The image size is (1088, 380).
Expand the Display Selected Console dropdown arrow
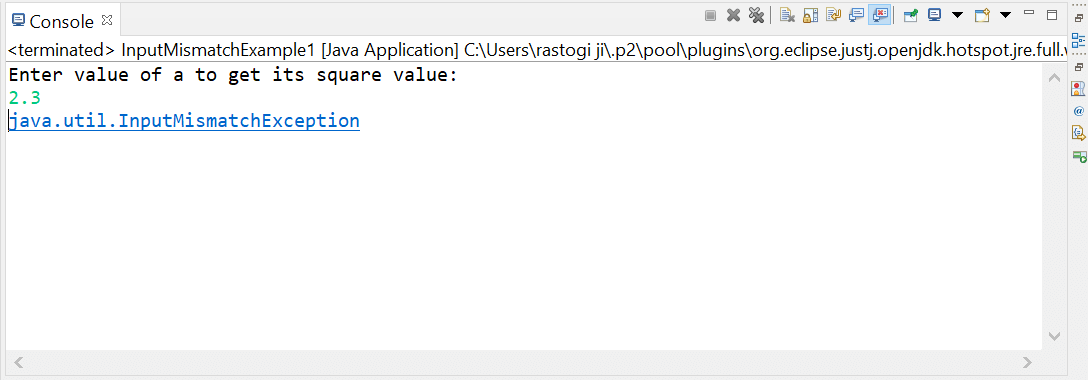pyautogui.click(x=958, y=15)
